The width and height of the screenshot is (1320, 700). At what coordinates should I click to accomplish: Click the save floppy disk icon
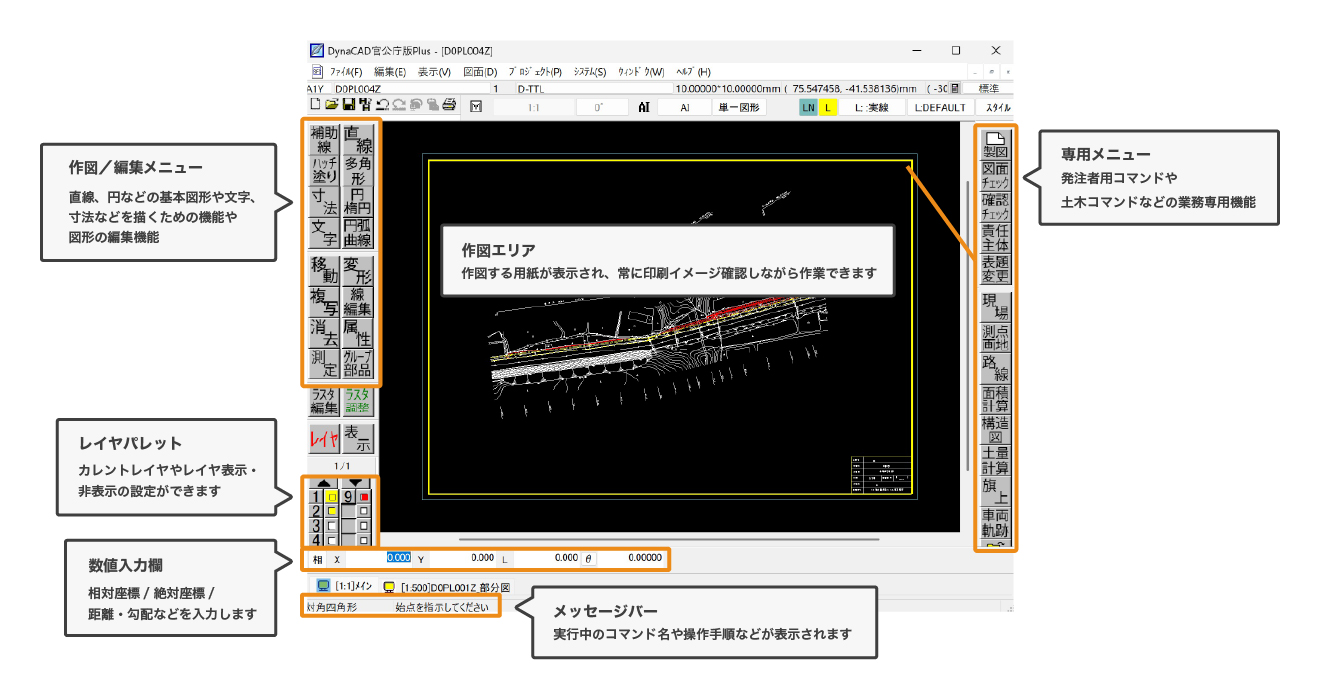pyautogui.click(x=349, y=104)
